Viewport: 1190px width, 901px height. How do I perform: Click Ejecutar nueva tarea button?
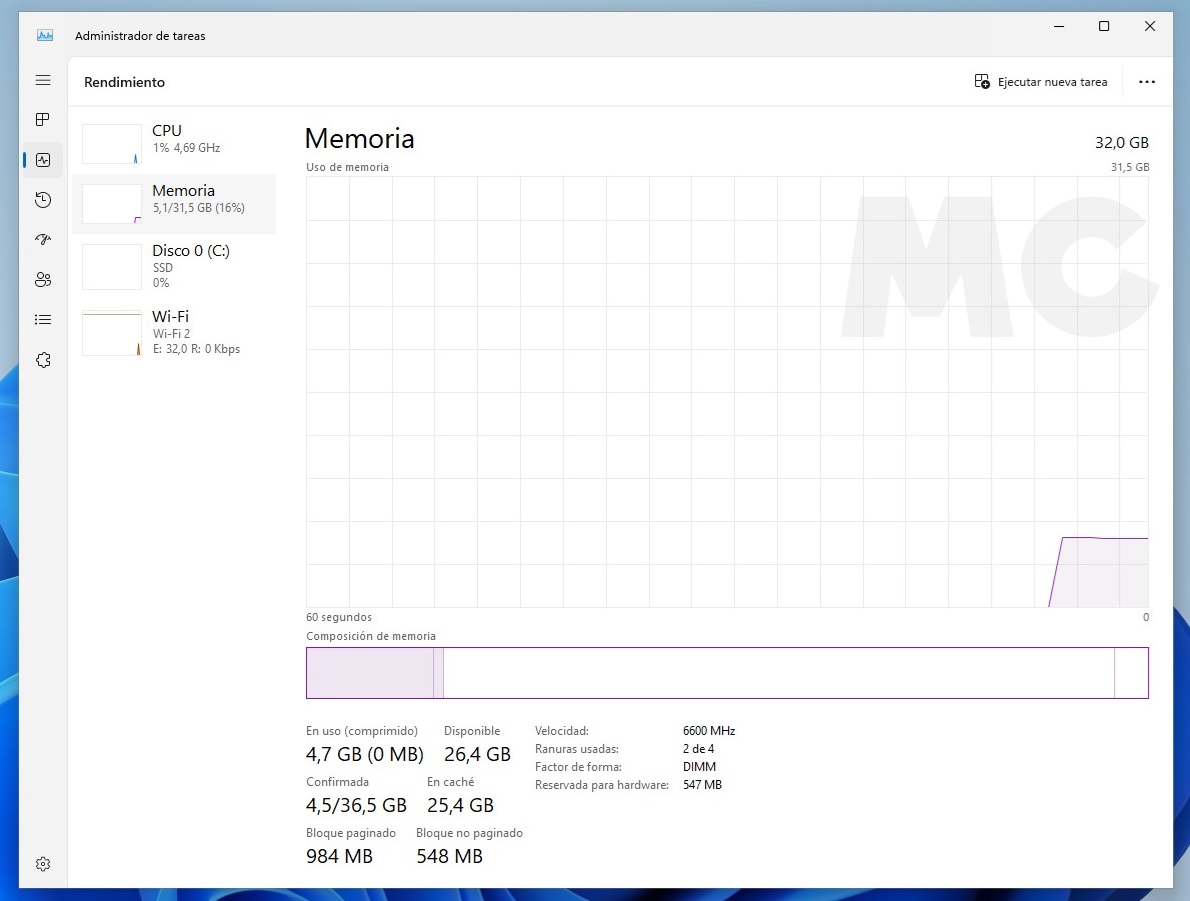(1041, 82)
